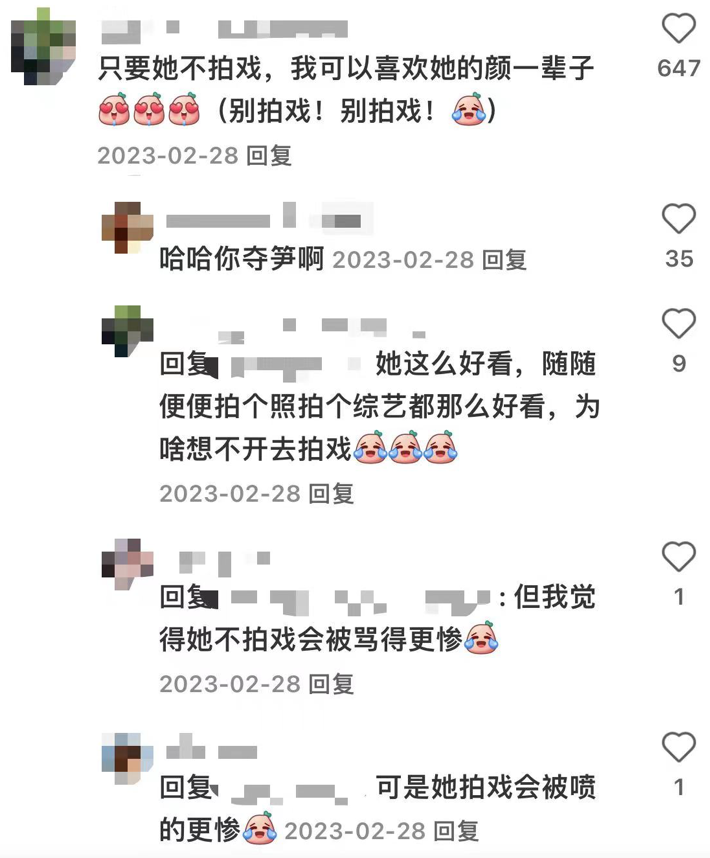Reply to the 随随便便拍个照 comment
This screenshot has height=858, width=710.
tap(331, 494)
